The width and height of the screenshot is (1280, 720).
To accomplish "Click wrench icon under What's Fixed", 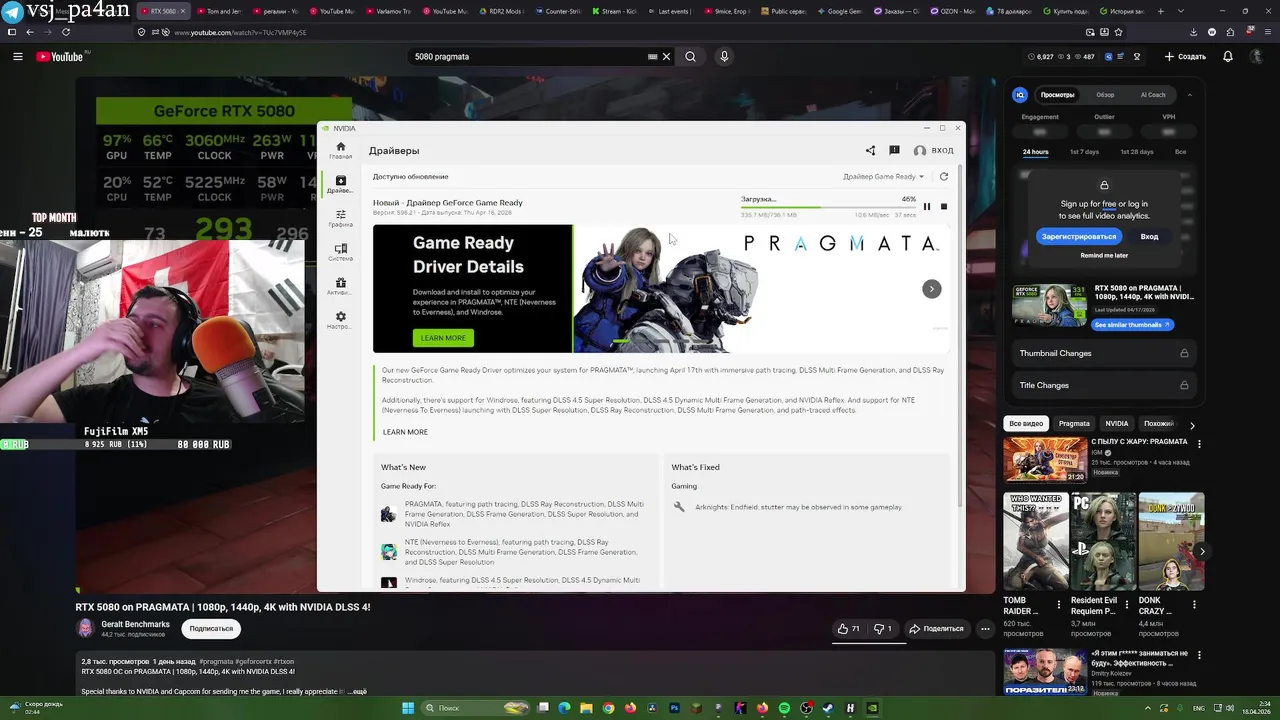I will [x=679, y=507].
